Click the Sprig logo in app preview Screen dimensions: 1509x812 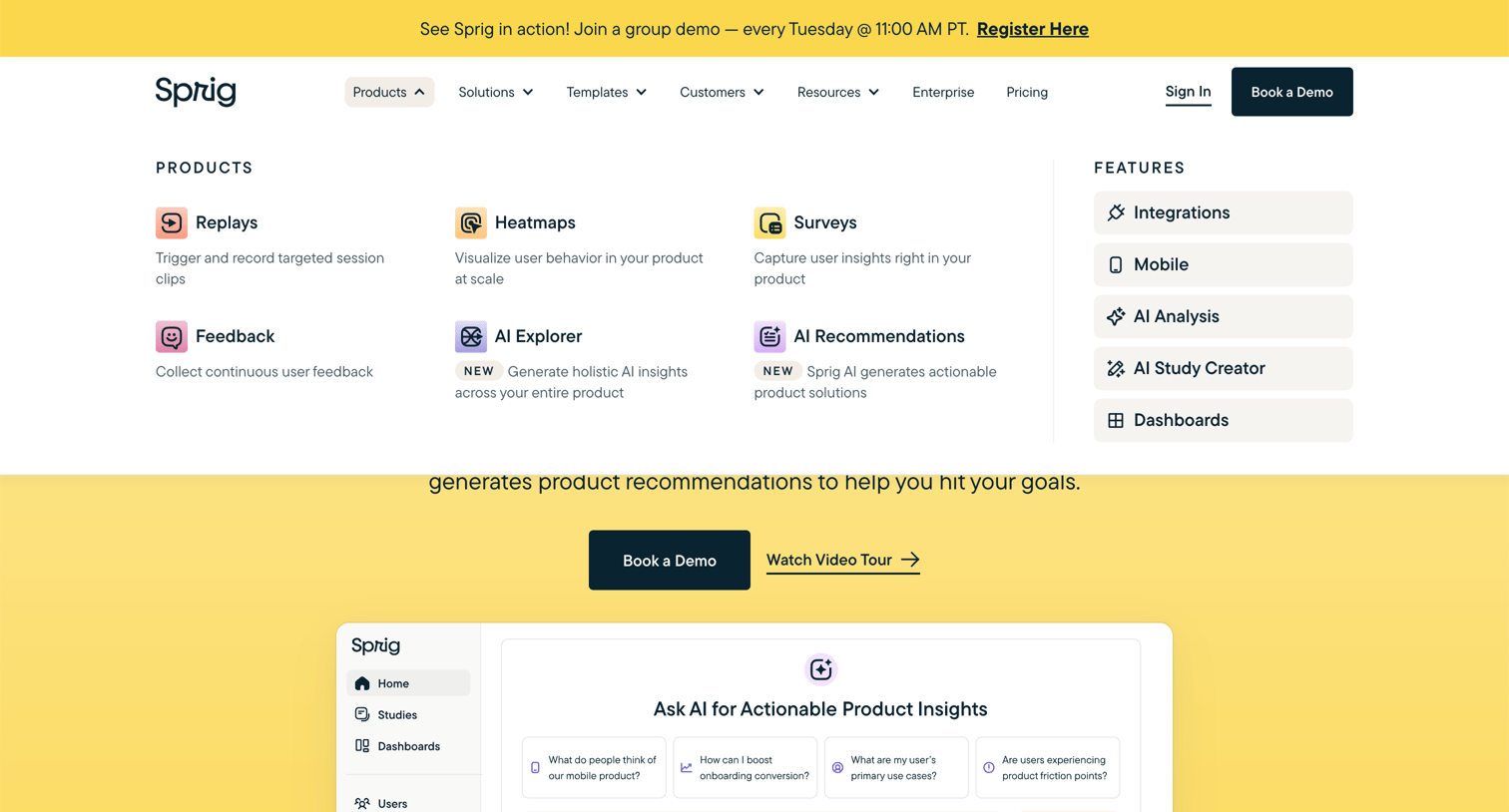click(376, 645)
